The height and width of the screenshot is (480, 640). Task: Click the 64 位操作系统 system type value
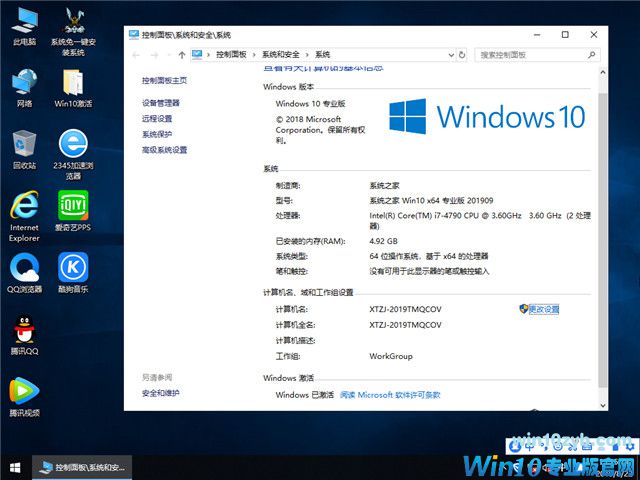429,256
